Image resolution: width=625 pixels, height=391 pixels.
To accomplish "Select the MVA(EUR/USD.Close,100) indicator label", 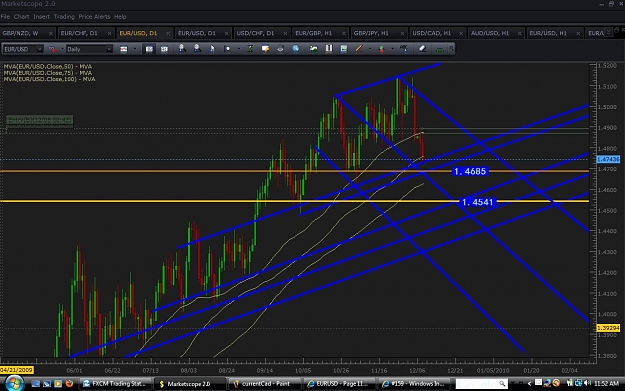I will pos(49,79).
